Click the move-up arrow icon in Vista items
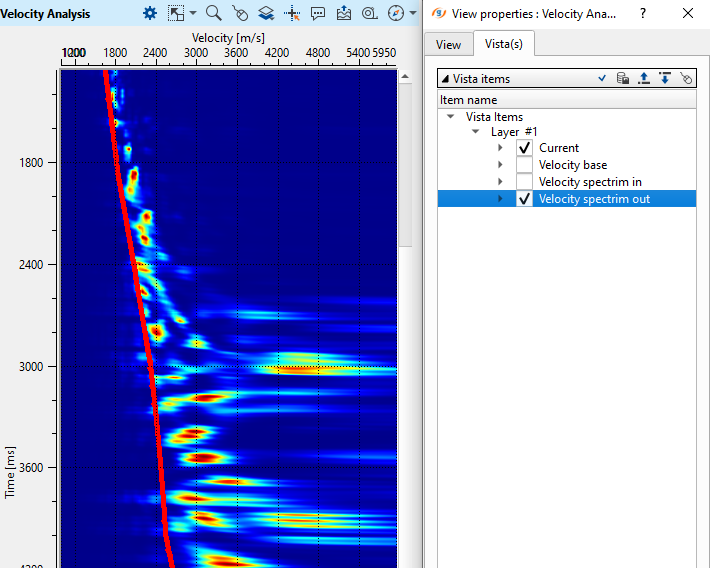Viewport: 710px width, 568px height. [x=643, y=78]
